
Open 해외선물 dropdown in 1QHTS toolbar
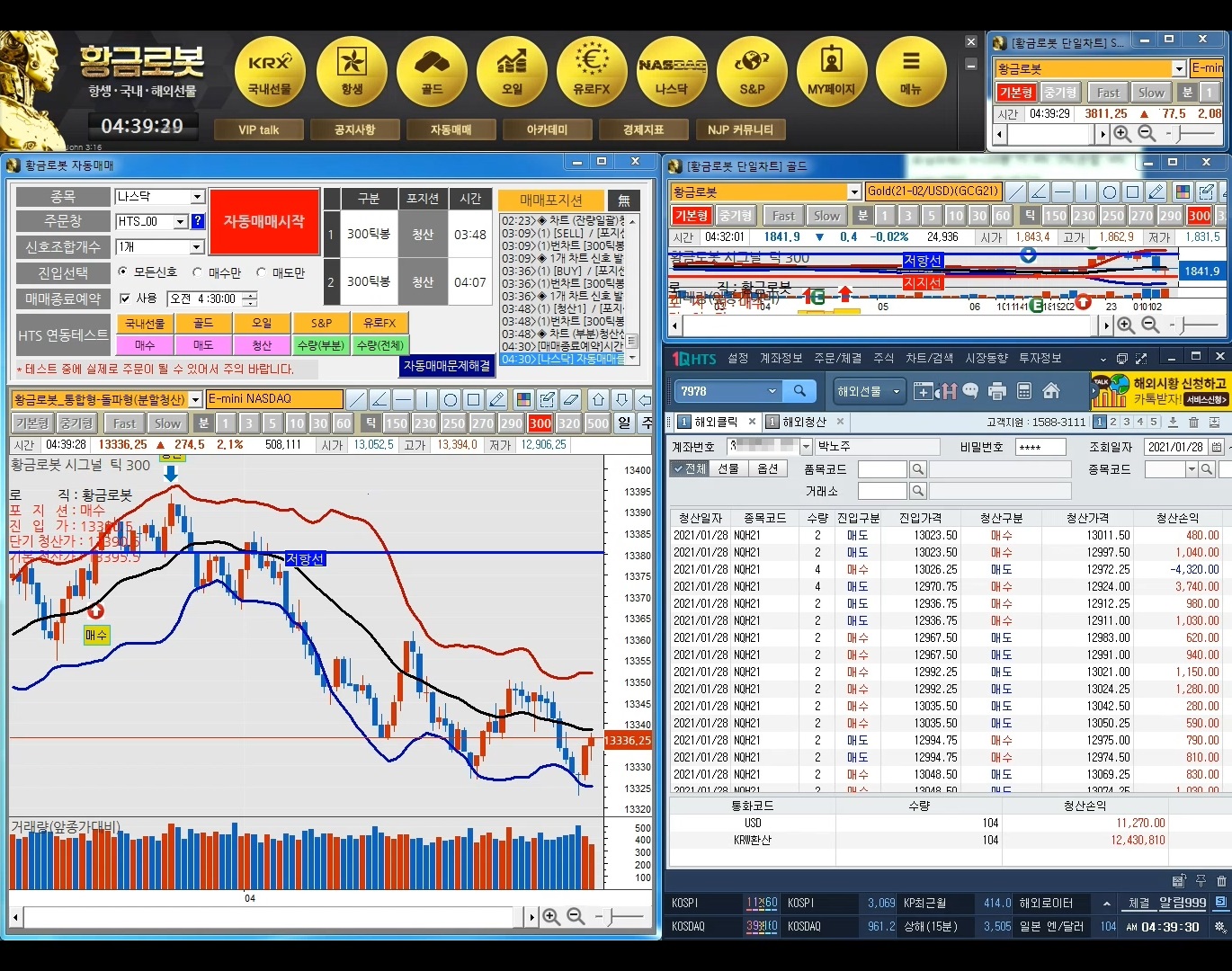[868, 391]
